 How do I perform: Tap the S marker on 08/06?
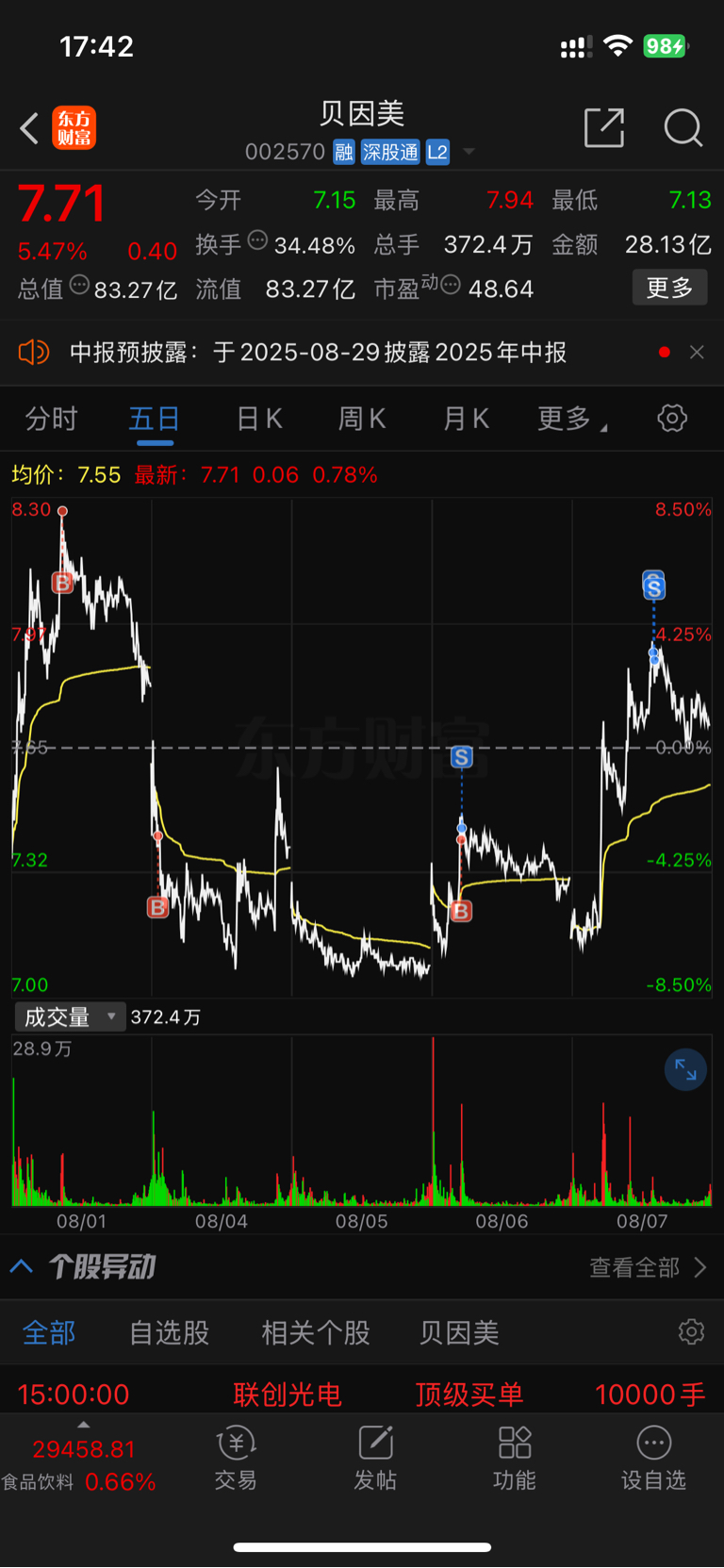461,756
